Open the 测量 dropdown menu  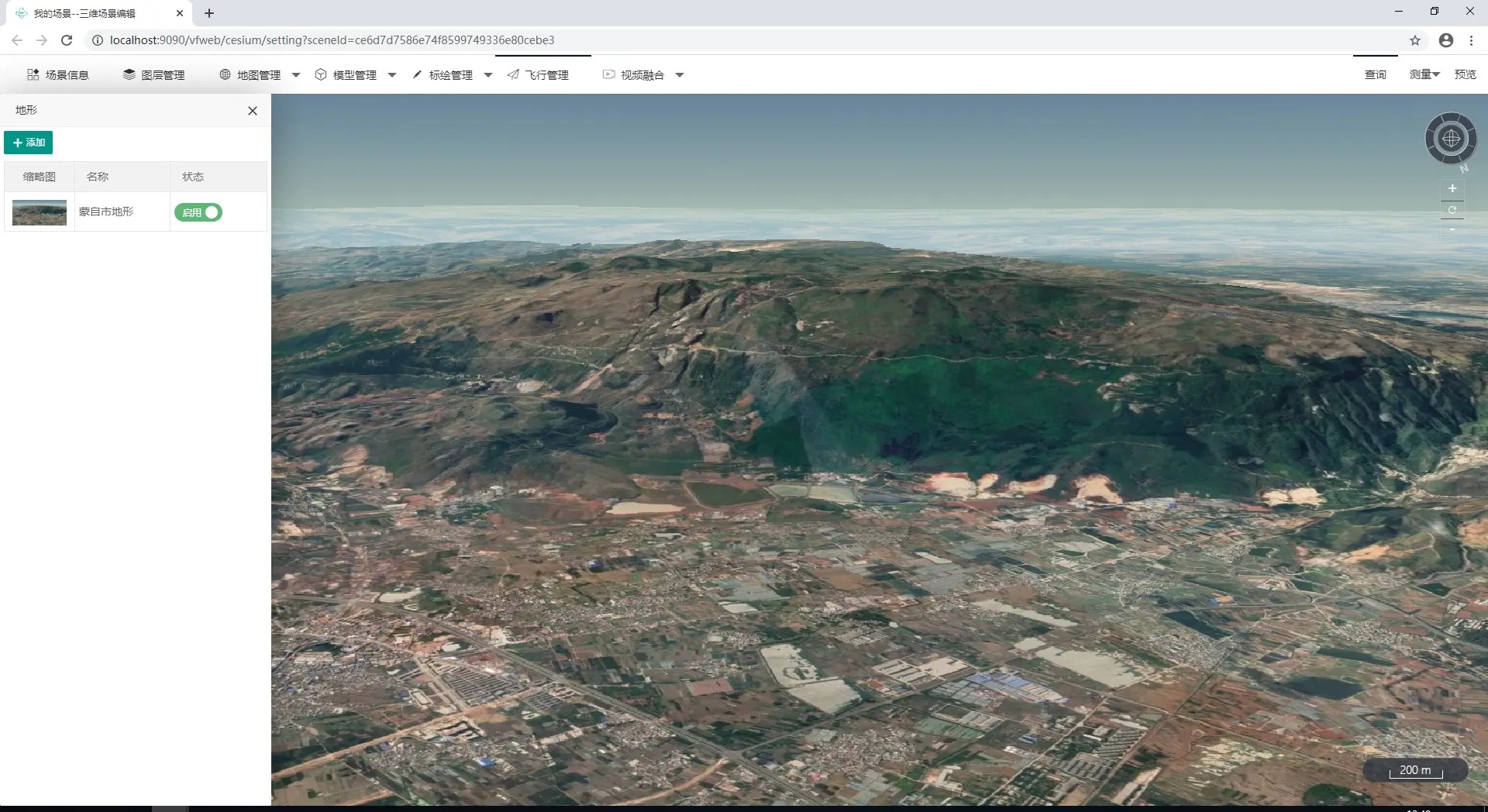(1424, 74)
